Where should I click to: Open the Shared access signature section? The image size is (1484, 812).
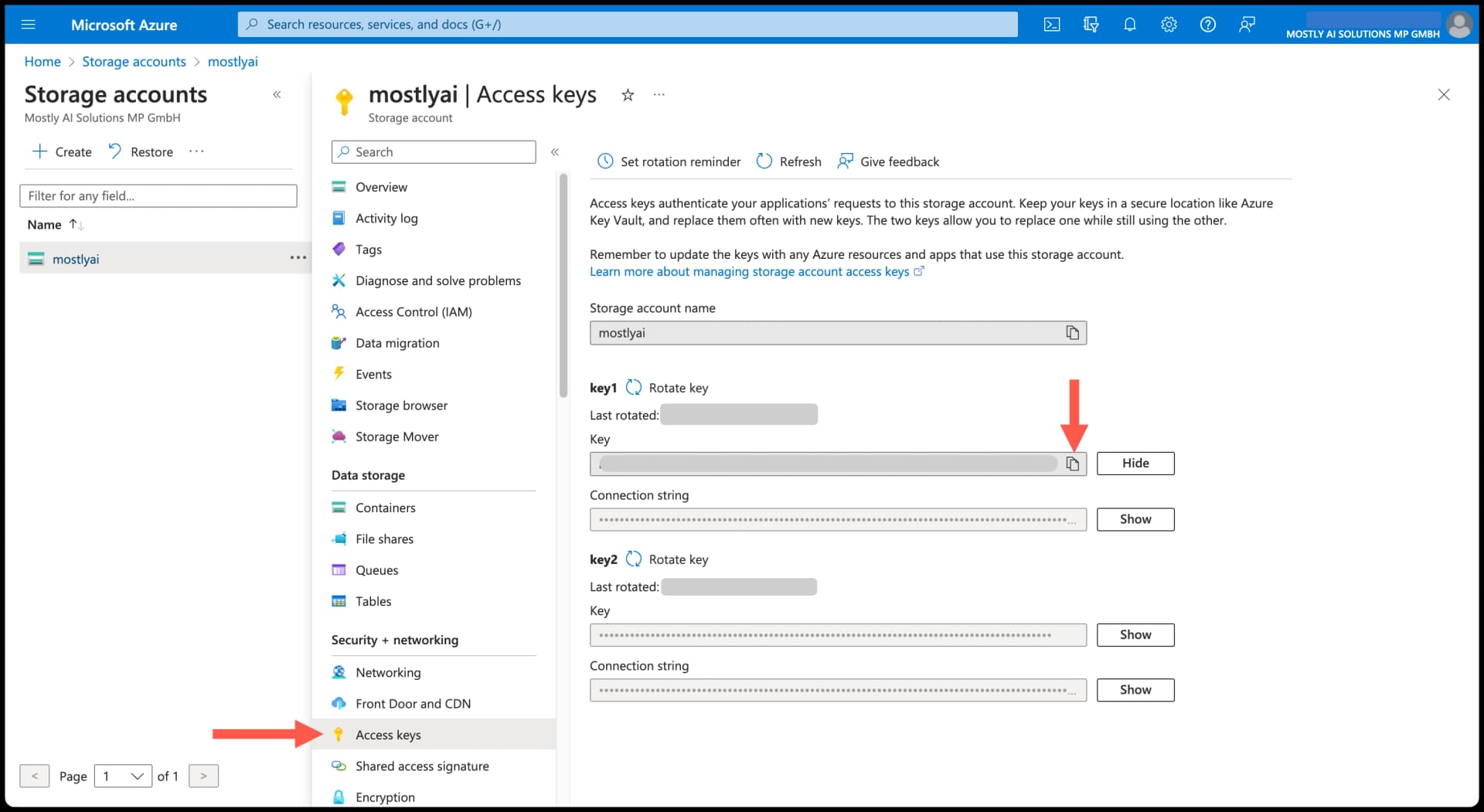tap(422, 766)
